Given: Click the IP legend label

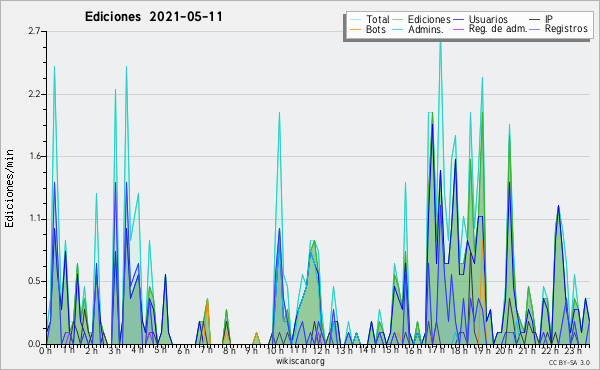Looking at the screenshot, I should [549, 19].
